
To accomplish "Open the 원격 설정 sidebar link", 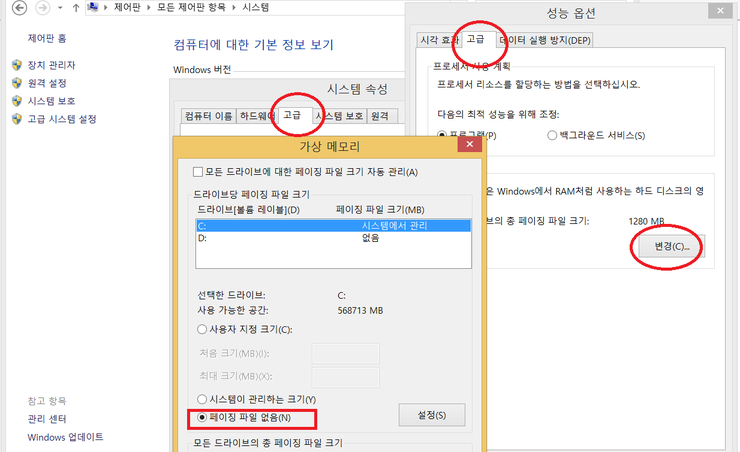I will [x=47, y=83].
